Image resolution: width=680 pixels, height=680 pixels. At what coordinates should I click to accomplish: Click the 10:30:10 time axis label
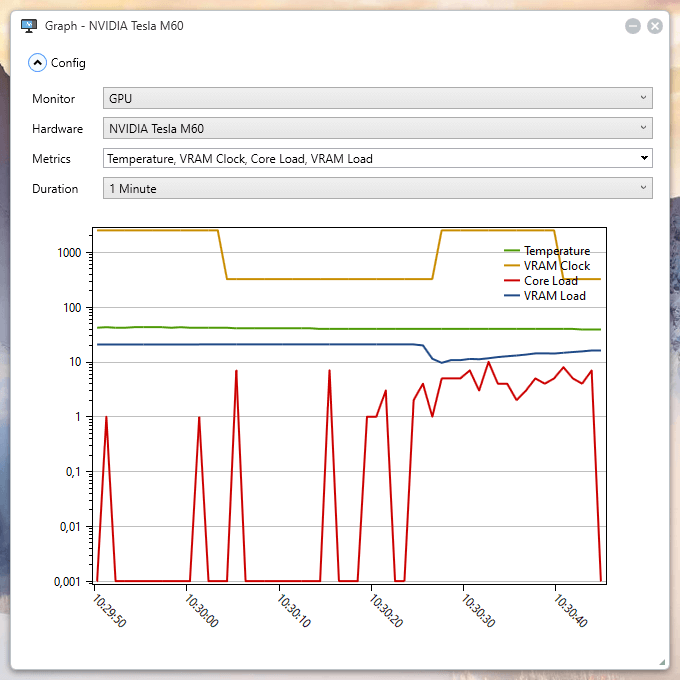tap(294, 611)
